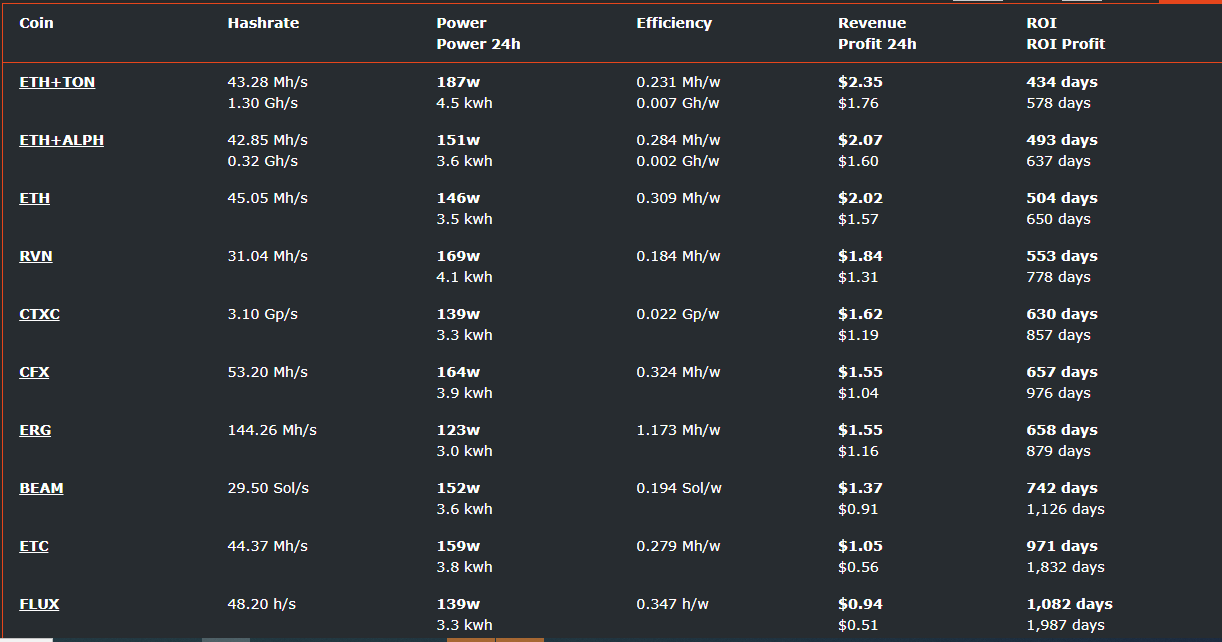The height and width of the screenshot is (642, 1222).
Task: Click the 0.284 Mh/w efficiency value
Action: coord(678,140)
